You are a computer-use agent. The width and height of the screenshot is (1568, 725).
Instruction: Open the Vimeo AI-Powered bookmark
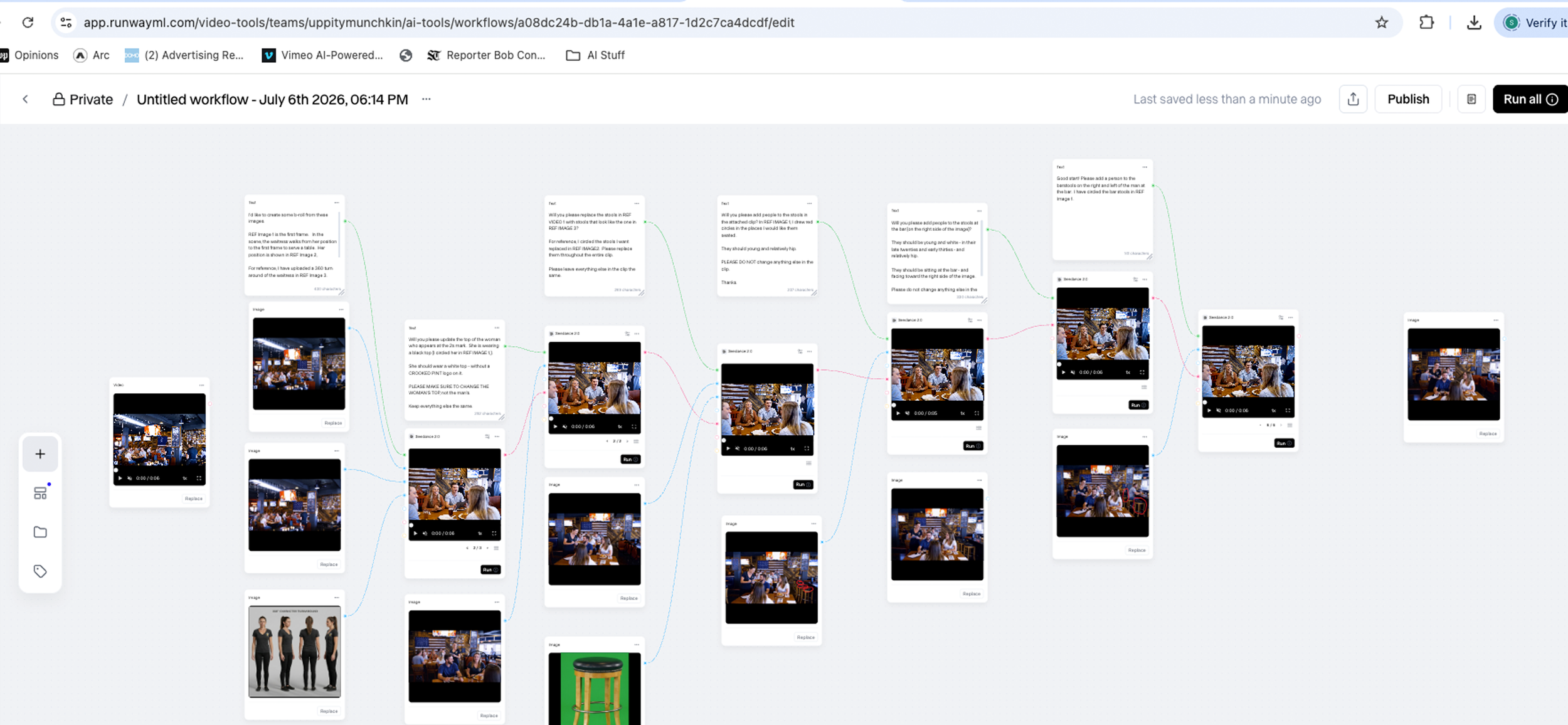tap(322, 55)
